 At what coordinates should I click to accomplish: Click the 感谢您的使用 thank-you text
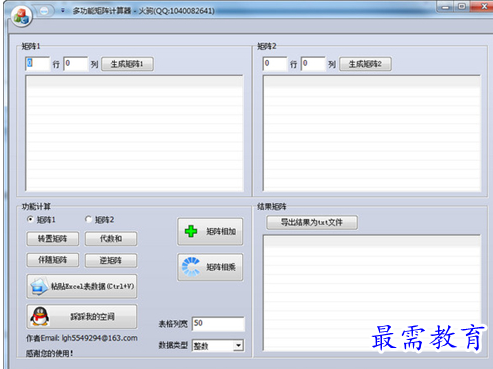pyautogui.click(x=49, y=353)
